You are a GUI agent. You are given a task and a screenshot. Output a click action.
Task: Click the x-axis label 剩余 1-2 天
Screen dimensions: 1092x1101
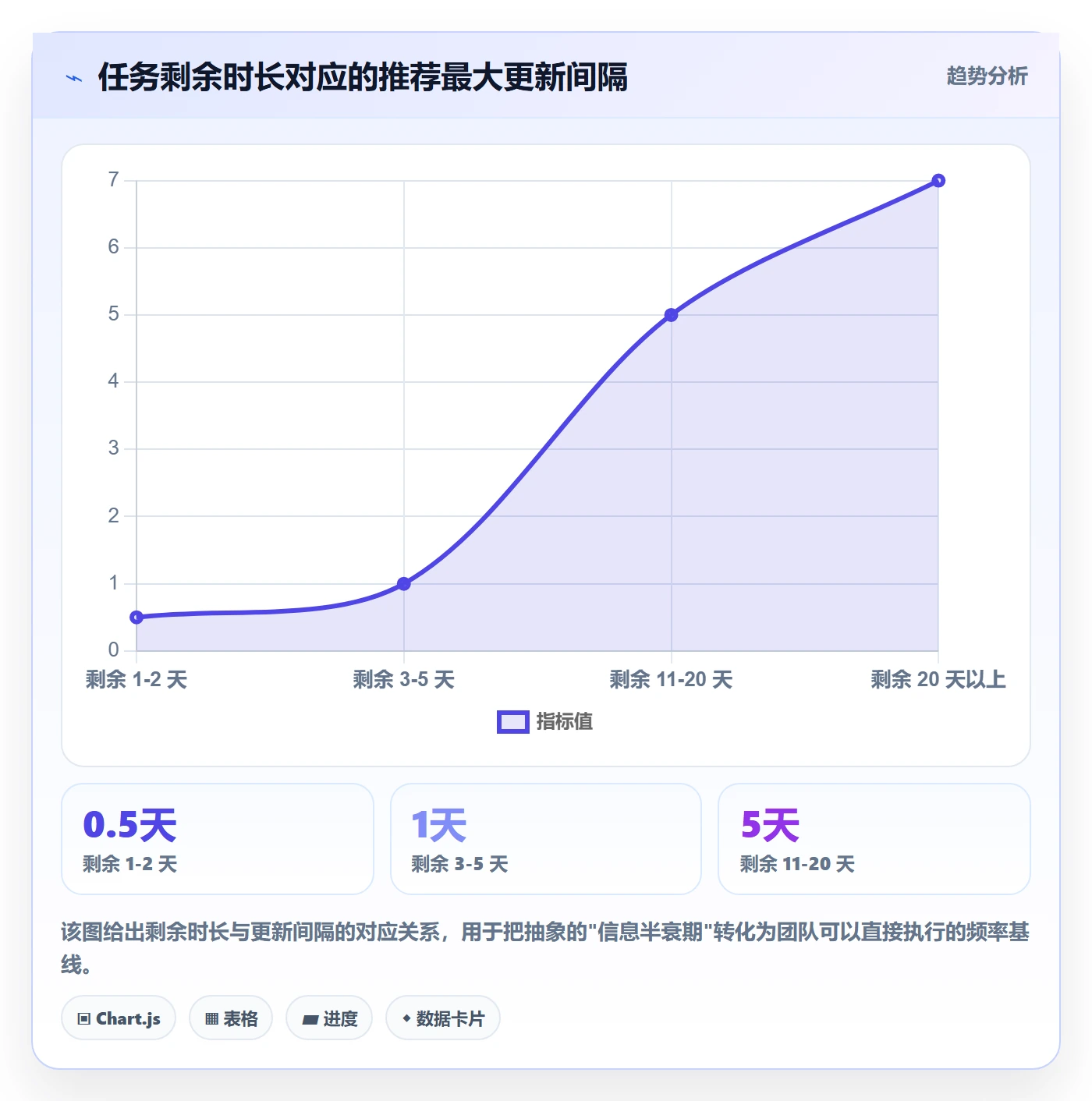pyautogui.click(x=136, y=680)
